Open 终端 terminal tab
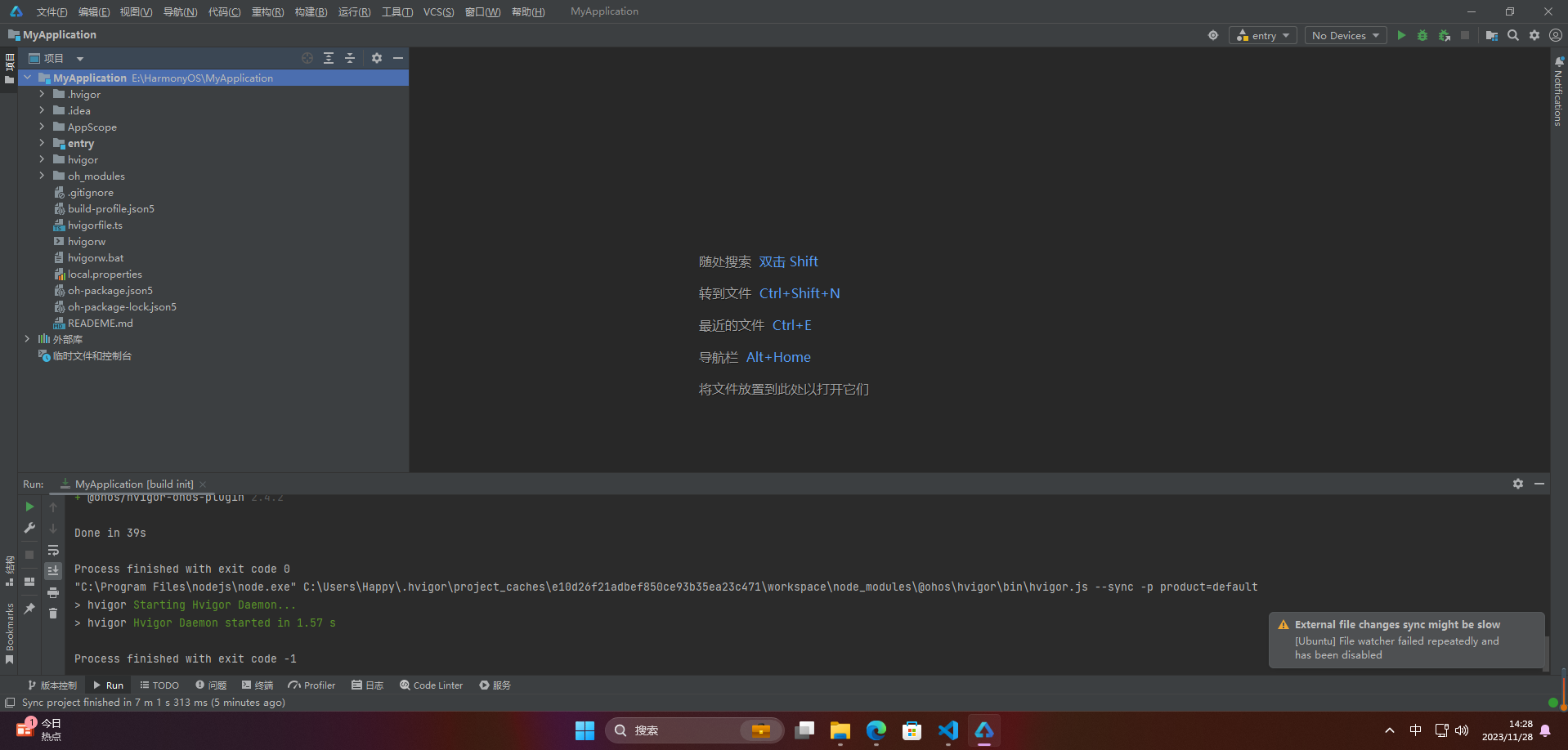 (x=258, y=685)
